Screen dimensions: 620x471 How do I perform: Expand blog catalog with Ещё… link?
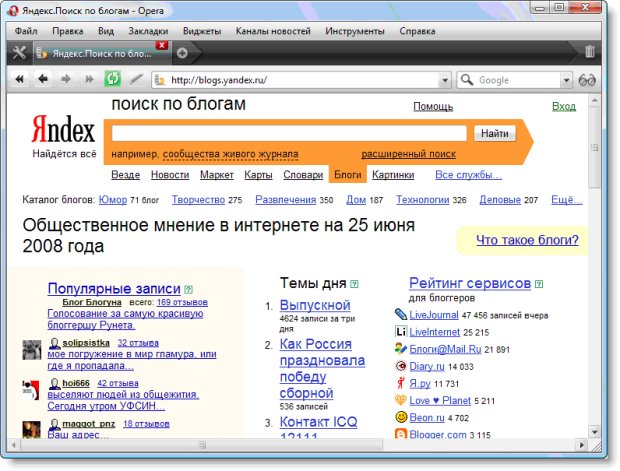point(567,200)
